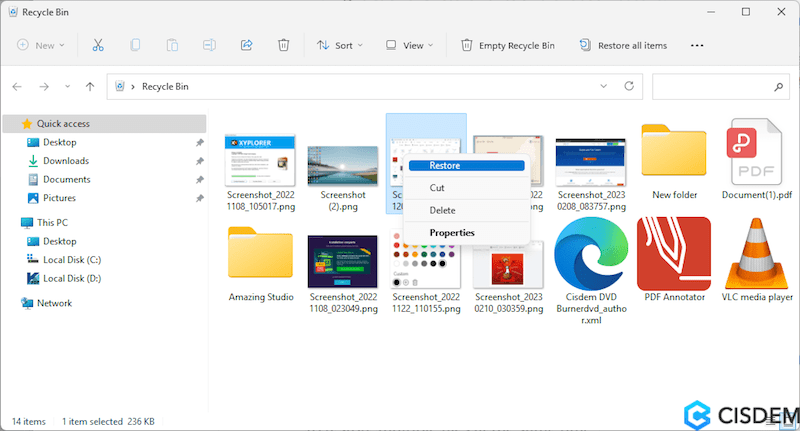Image resolution: width=800 pixels, height=431 pixels.
Task: Select the PDF Annotator icon
Action: point(674,253)
